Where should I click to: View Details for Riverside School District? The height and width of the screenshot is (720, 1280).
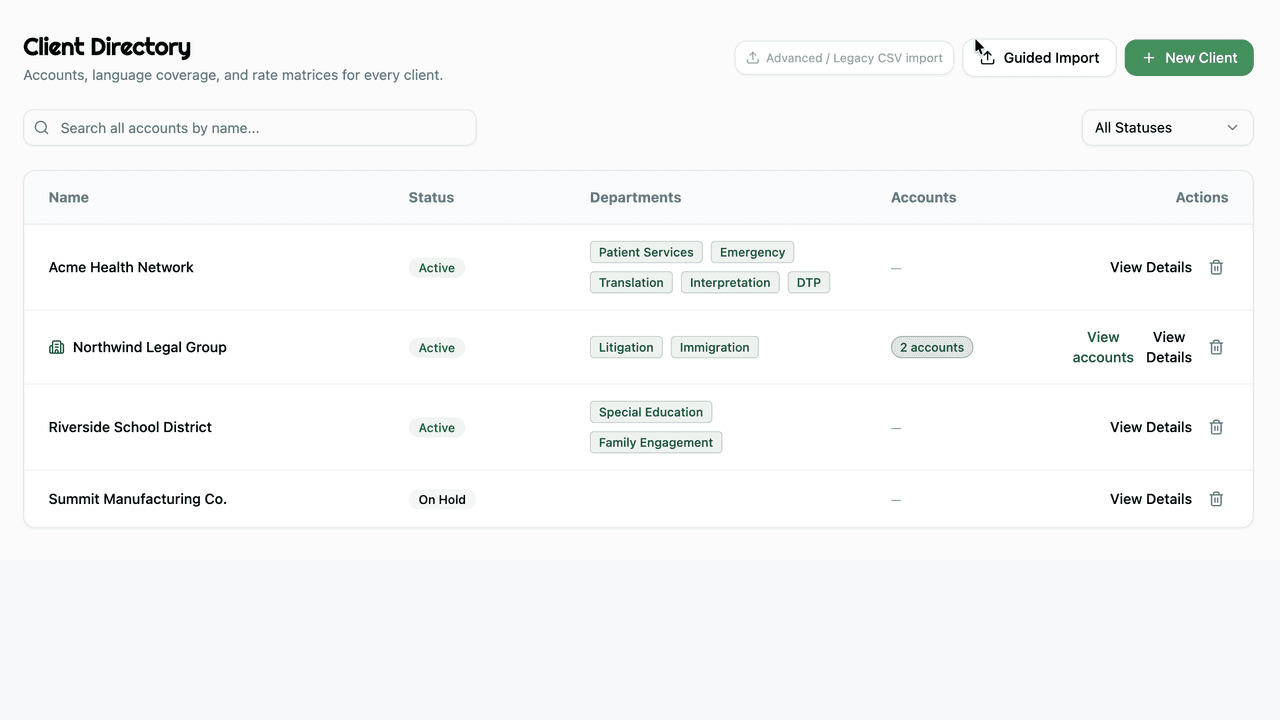[x=1150, y=427]
